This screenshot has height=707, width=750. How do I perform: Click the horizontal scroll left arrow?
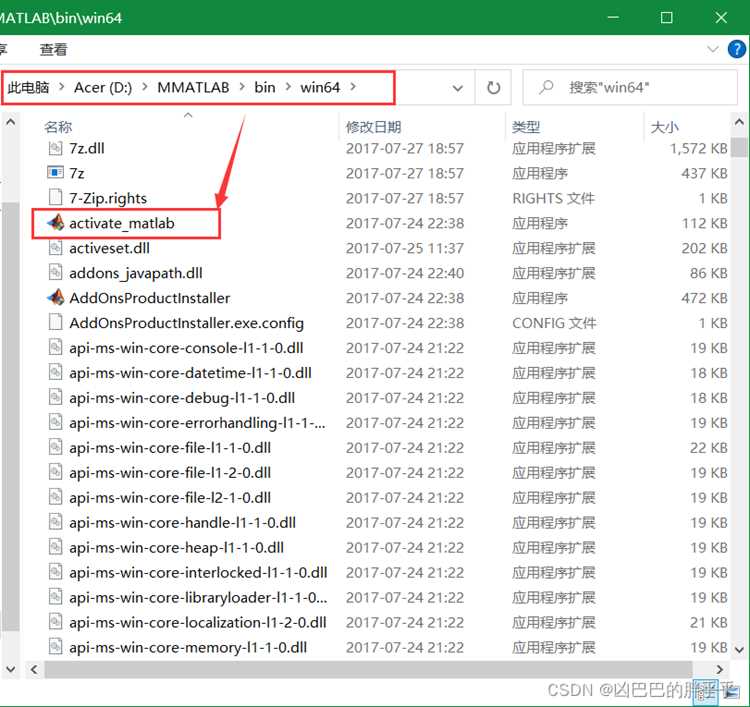coord(34,669)
